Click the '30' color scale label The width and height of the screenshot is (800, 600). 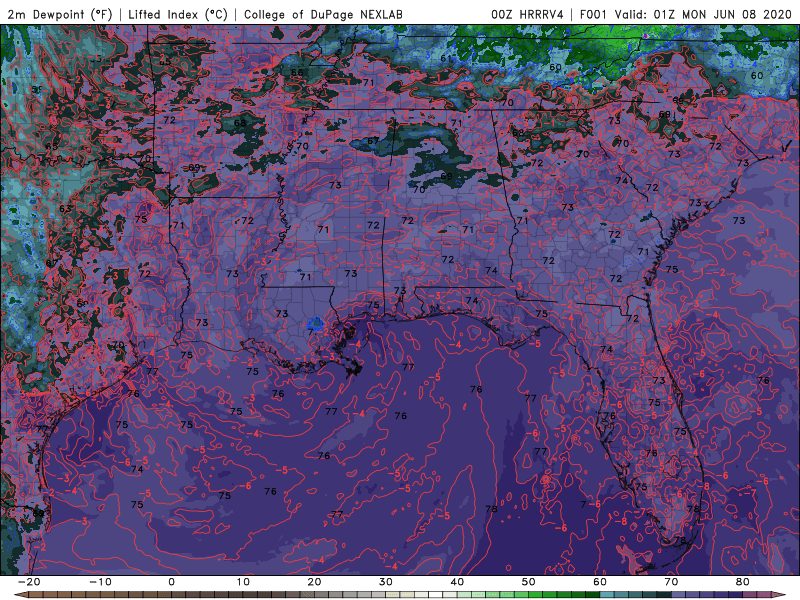pyautogui.click(x=386, y=582)
